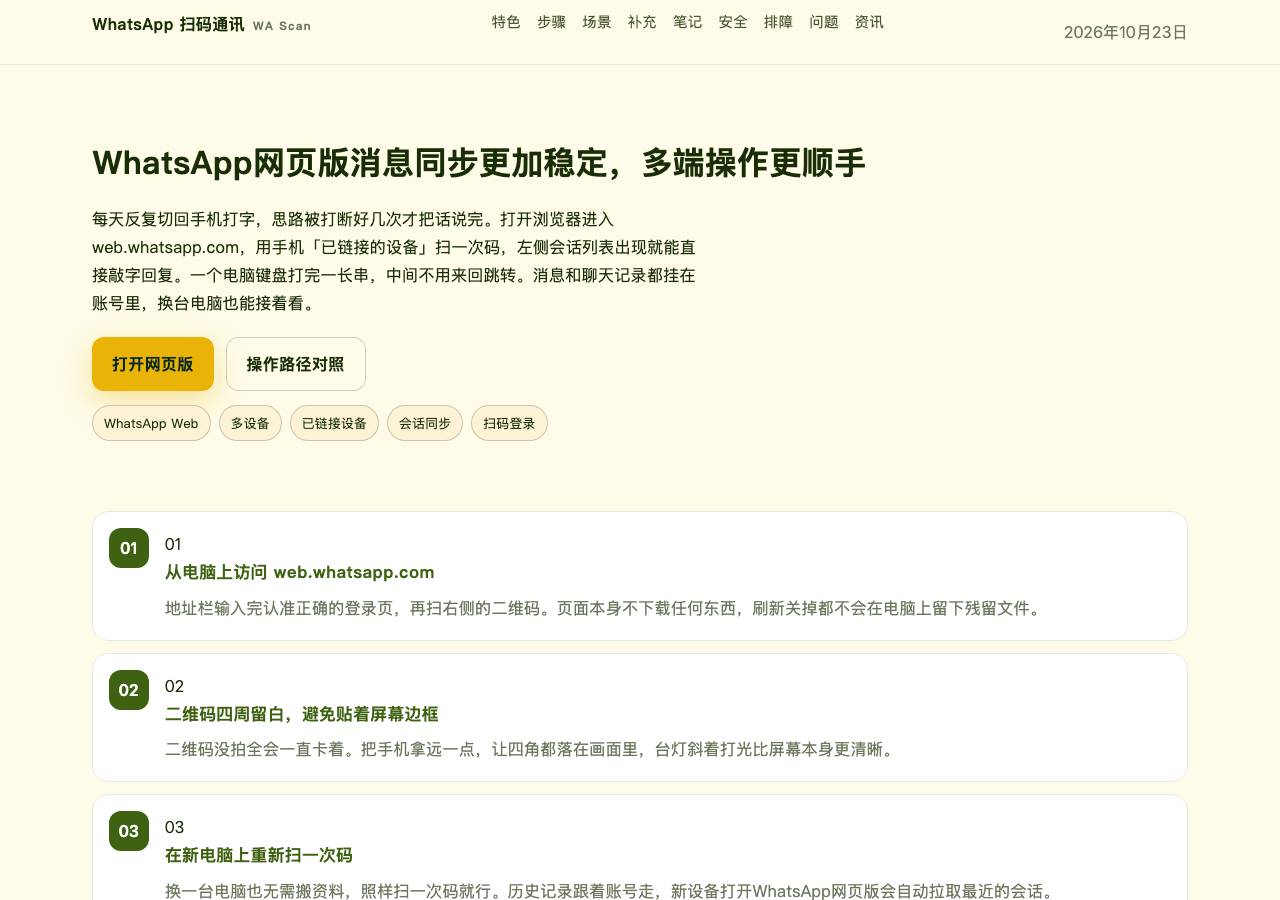Screen dimensions: 1280x900
Task: Click the heading 从电脑上访问 web.whatsapp.com
Action: [300, 572]
